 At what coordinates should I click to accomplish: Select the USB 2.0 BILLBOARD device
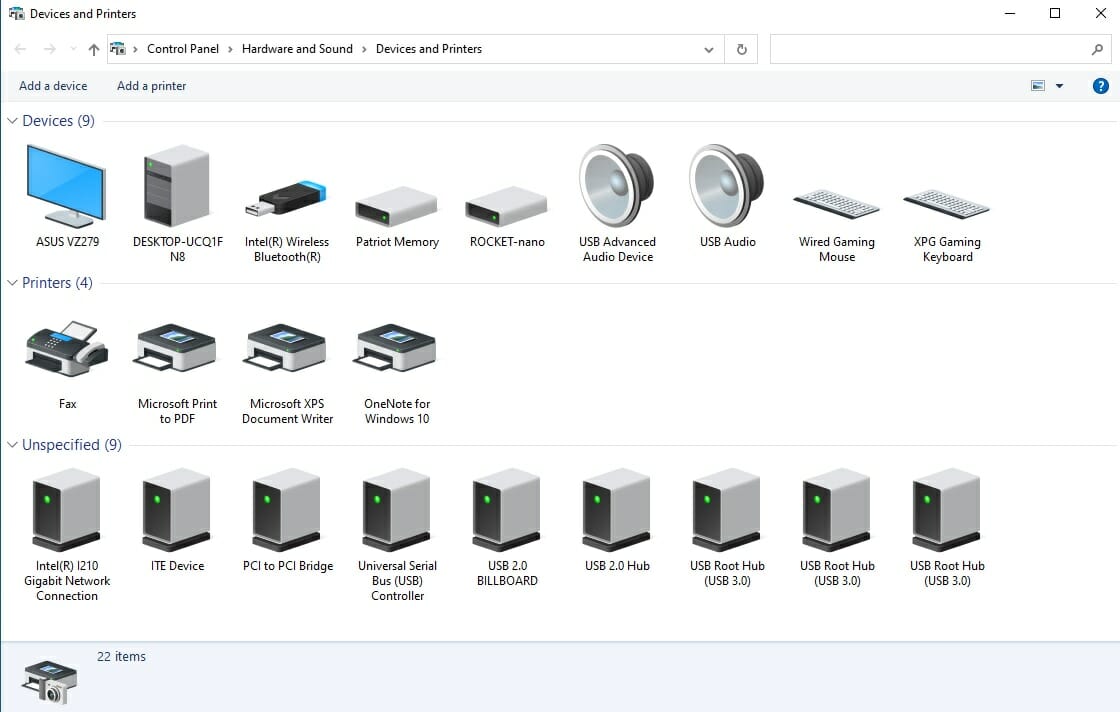(506, 510)
